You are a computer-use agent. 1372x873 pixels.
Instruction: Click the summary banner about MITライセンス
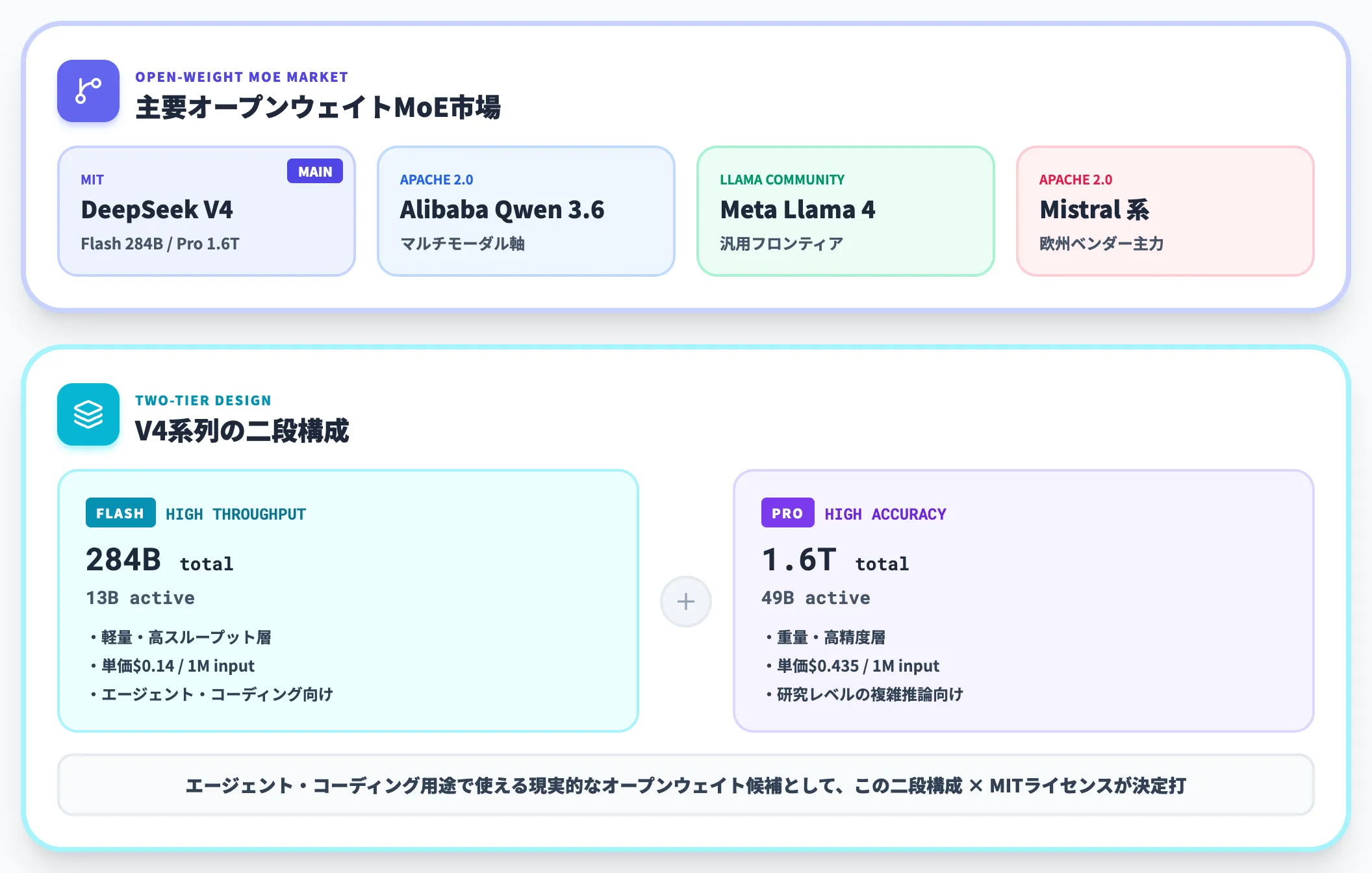686,785
